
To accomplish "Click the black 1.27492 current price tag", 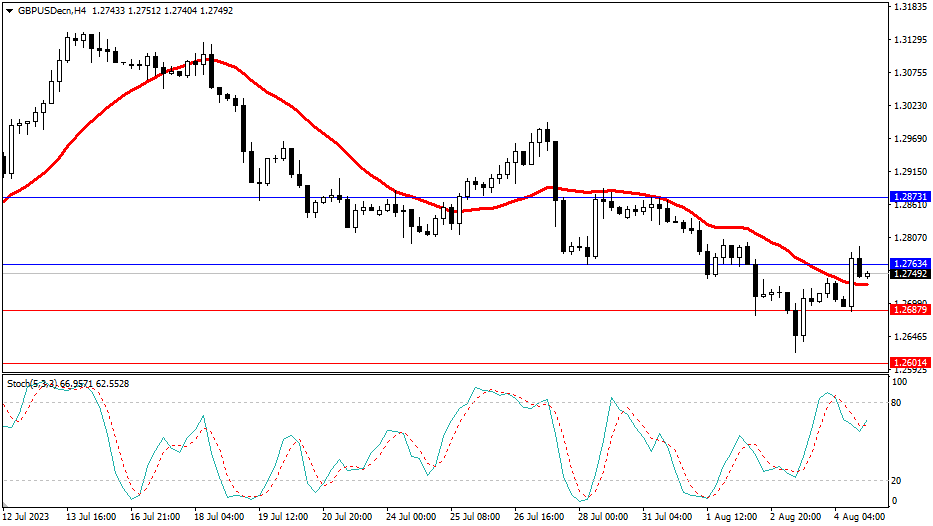I will pos(910,274).
